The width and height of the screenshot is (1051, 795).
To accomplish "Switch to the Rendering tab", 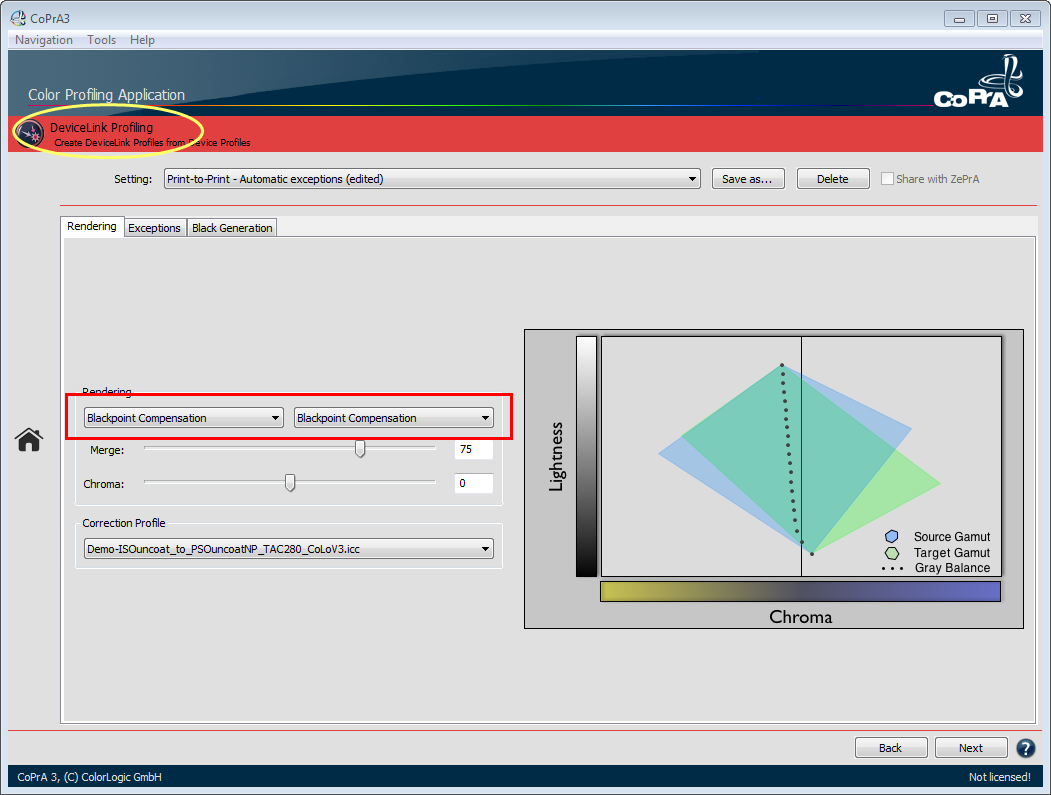I will point(92,227).
